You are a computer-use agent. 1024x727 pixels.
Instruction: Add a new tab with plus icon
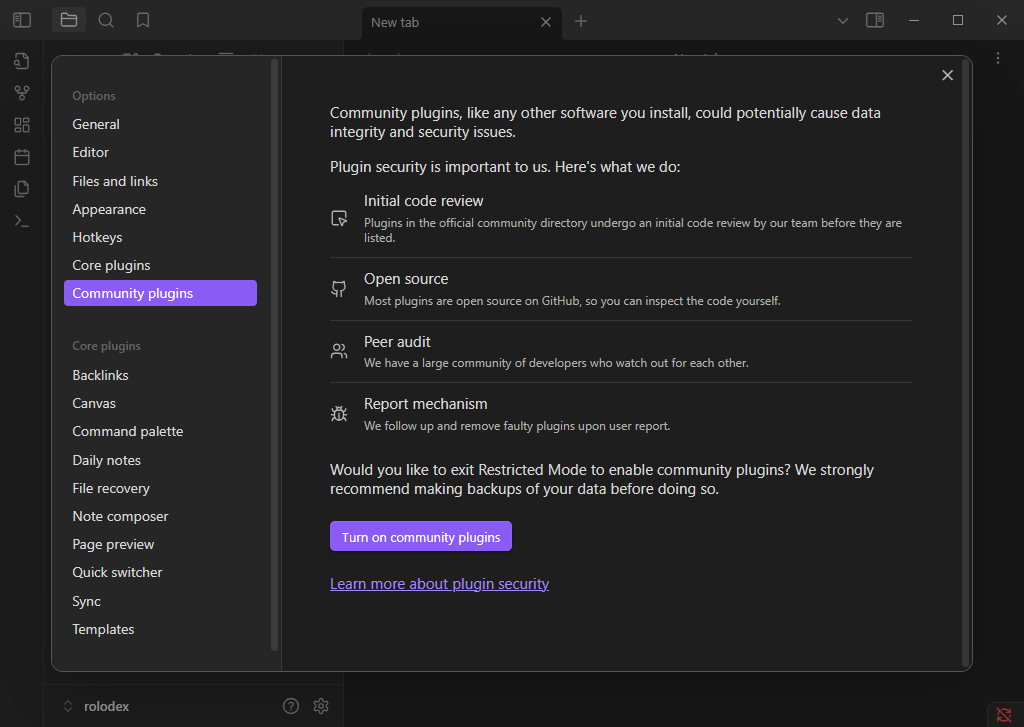pyautogui.click(x=581, y=22)
